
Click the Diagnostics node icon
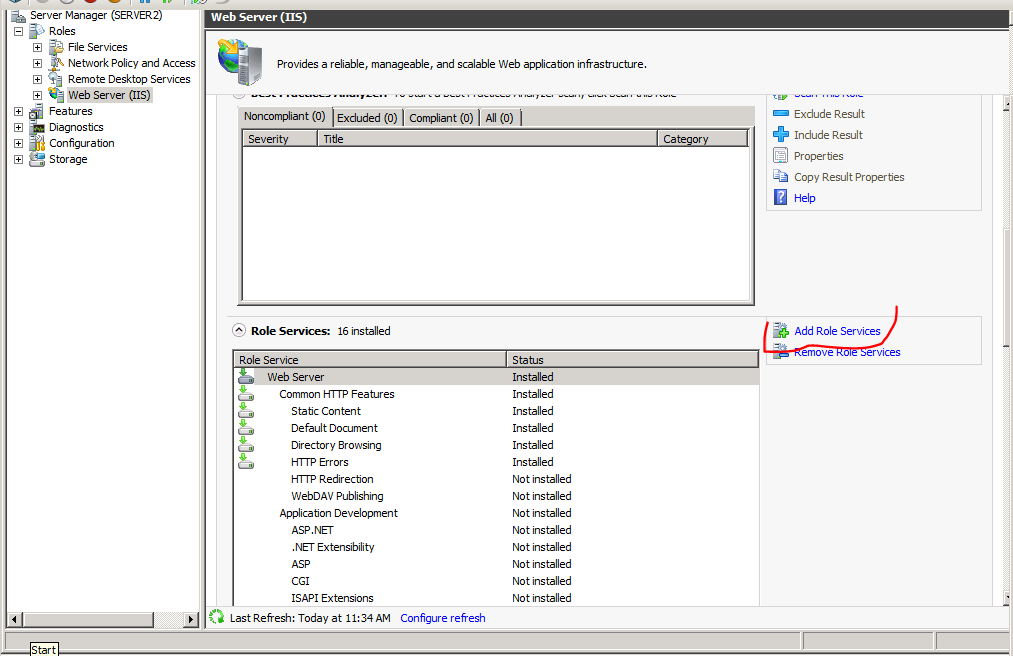coord(37,127)
